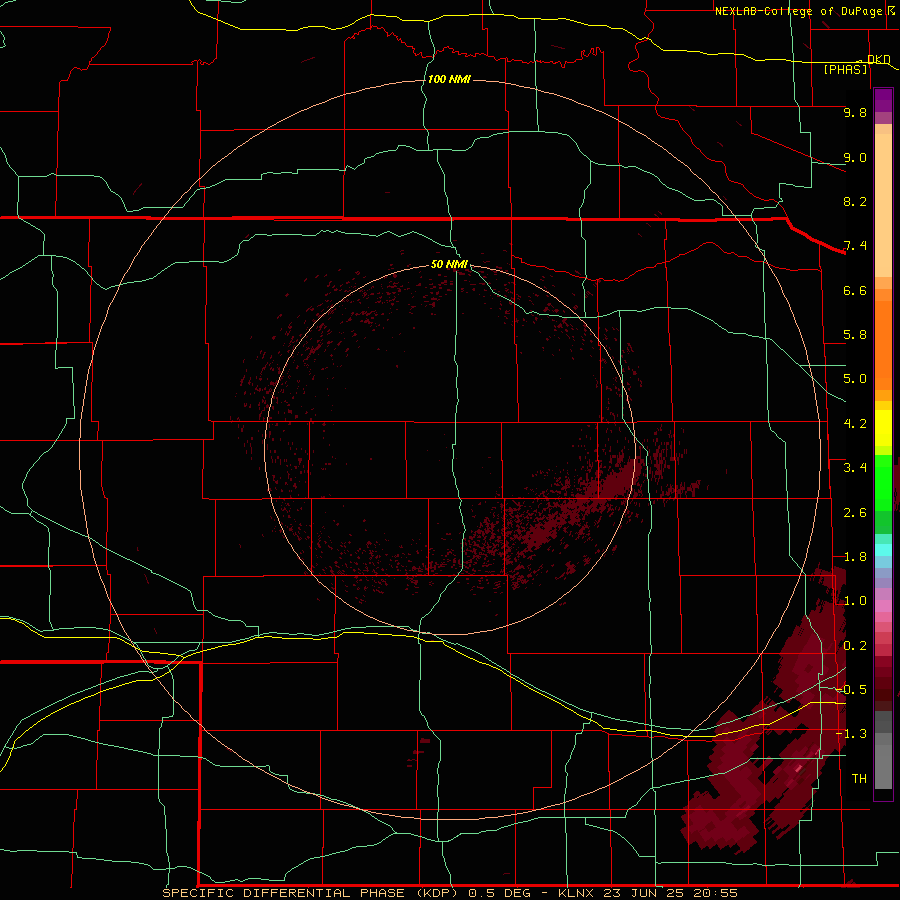Click the 9.8 value on color scale

(855, 112)
